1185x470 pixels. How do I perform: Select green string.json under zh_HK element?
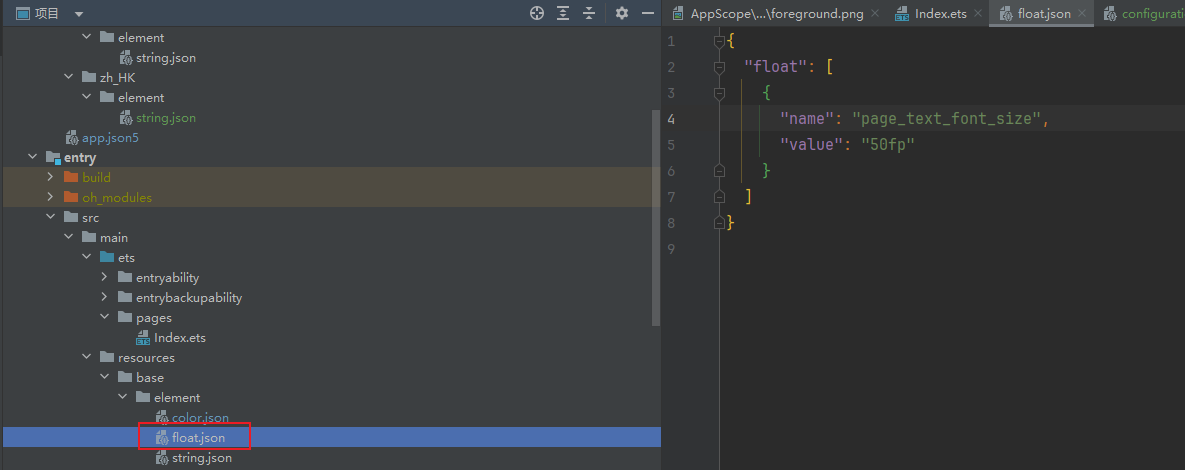pos(166,117)
